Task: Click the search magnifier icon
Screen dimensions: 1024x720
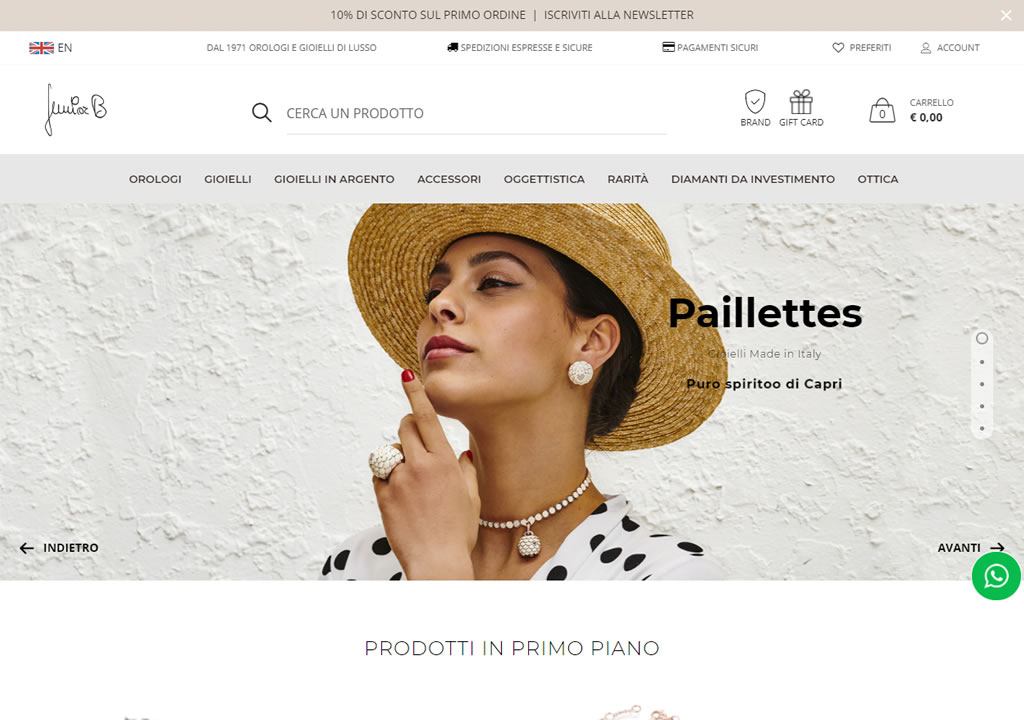Action: tap(261, 112)
